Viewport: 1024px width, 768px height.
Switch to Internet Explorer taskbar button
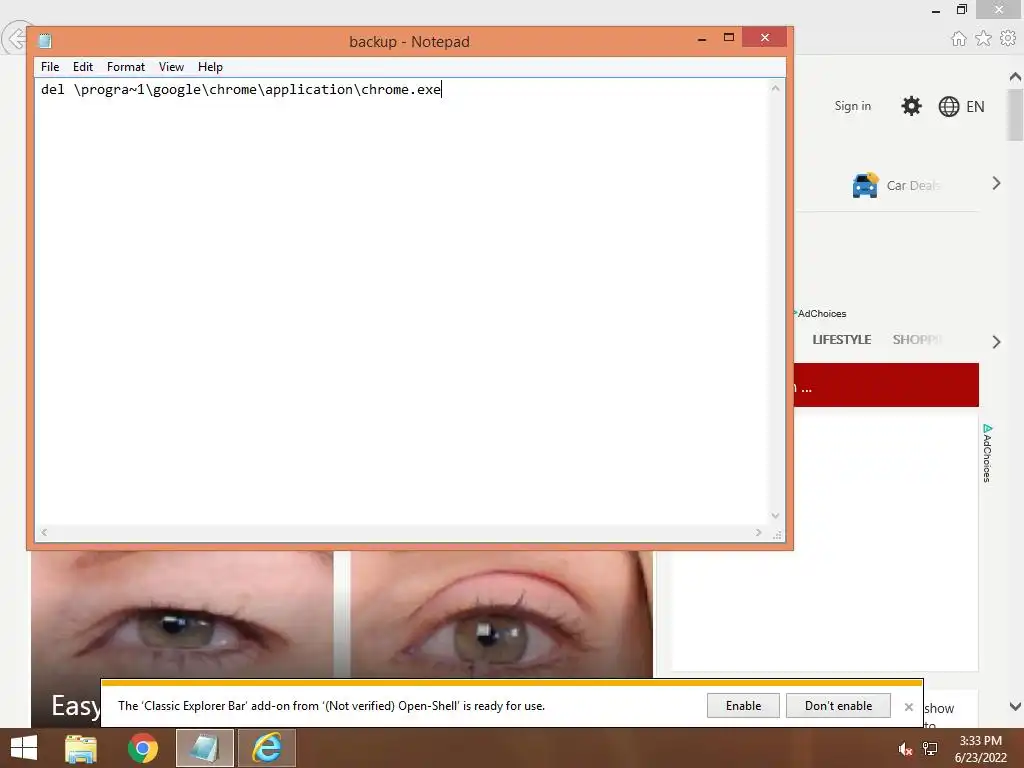click(267, 748)
